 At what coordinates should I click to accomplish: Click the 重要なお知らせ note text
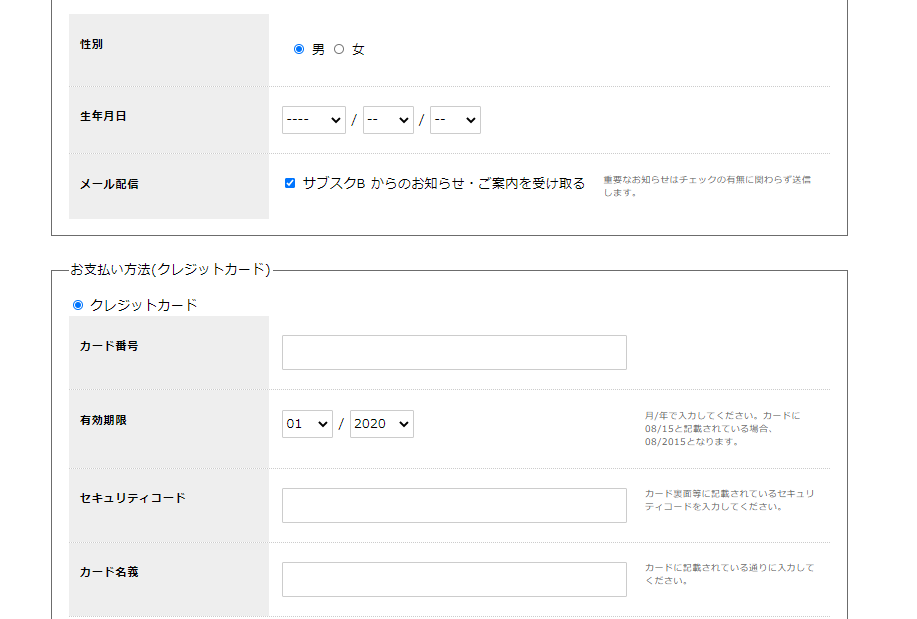[707, 186]
